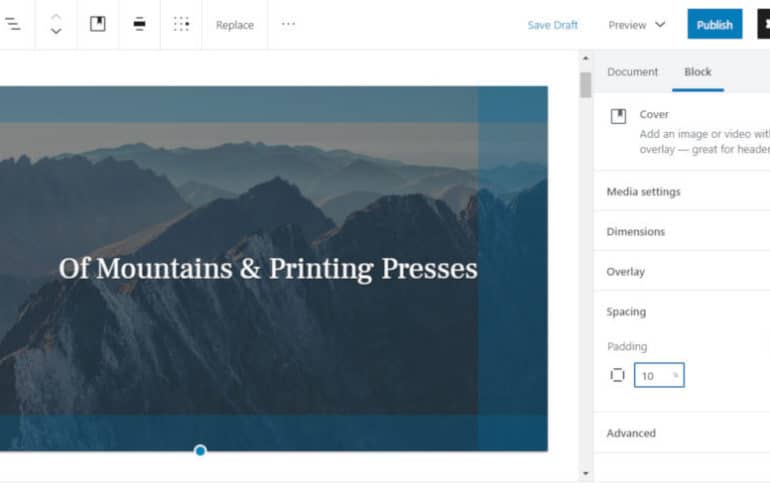Image resolution: width=770 pixels, height=500 pixels.
Task: Switch to the Document tab
Action: tap(632, 72)
